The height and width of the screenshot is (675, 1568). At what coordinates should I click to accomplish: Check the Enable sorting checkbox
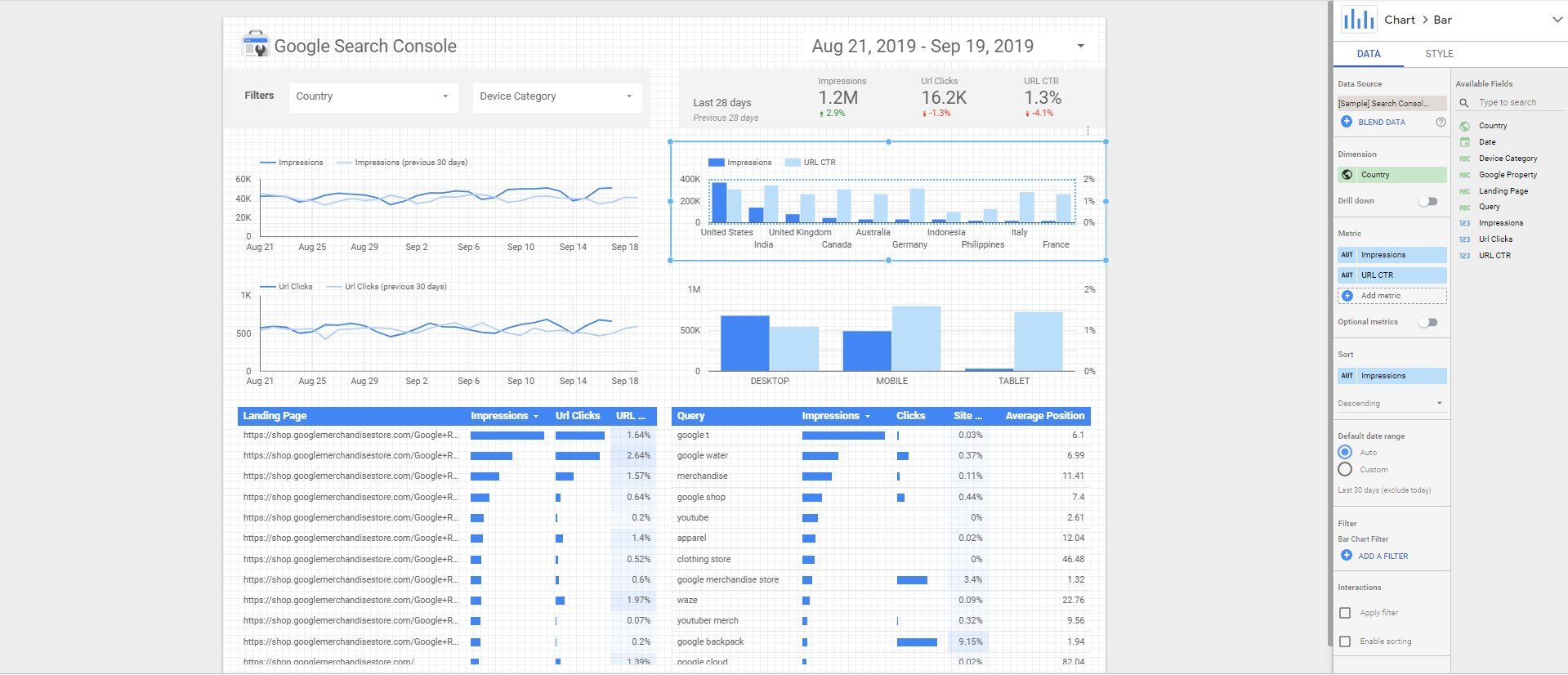click(1345, 641)
